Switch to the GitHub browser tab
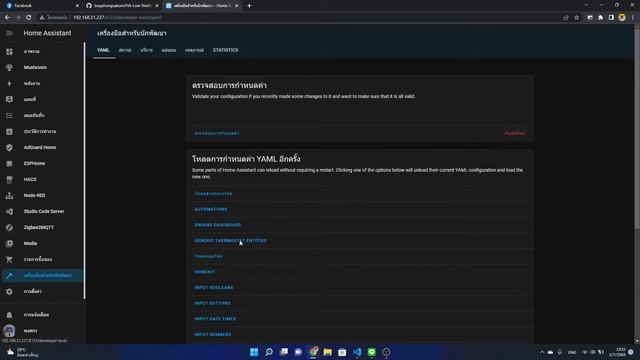This screenshot has height=360, width=640. tap(121, 6)
